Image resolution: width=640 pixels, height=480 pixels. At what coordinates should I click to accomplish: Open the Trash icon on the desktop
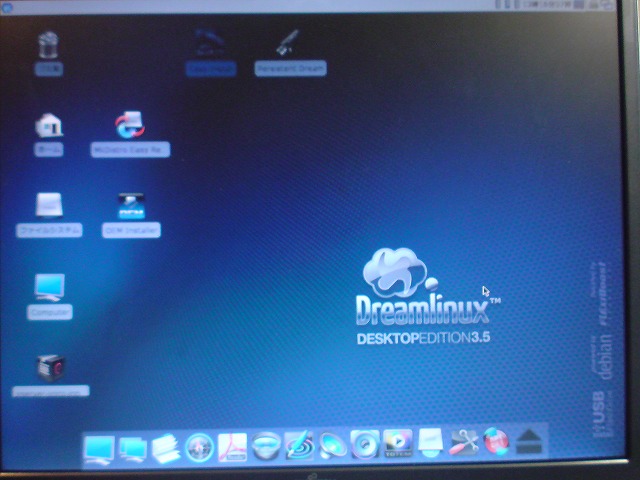48,45
